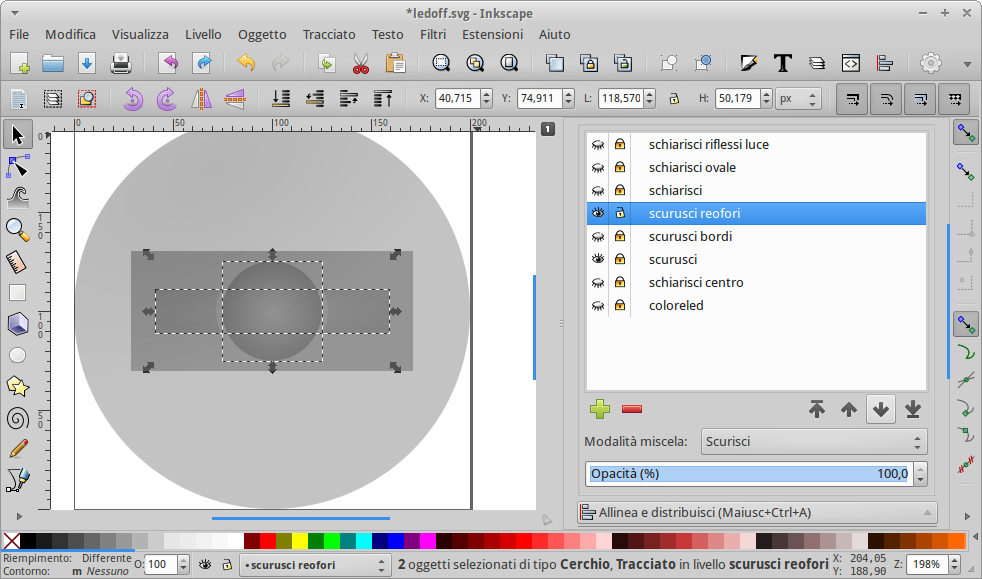The image size is (982, 579).
Task: Activate the star shapes tool
Action: (x=16, y=384)
